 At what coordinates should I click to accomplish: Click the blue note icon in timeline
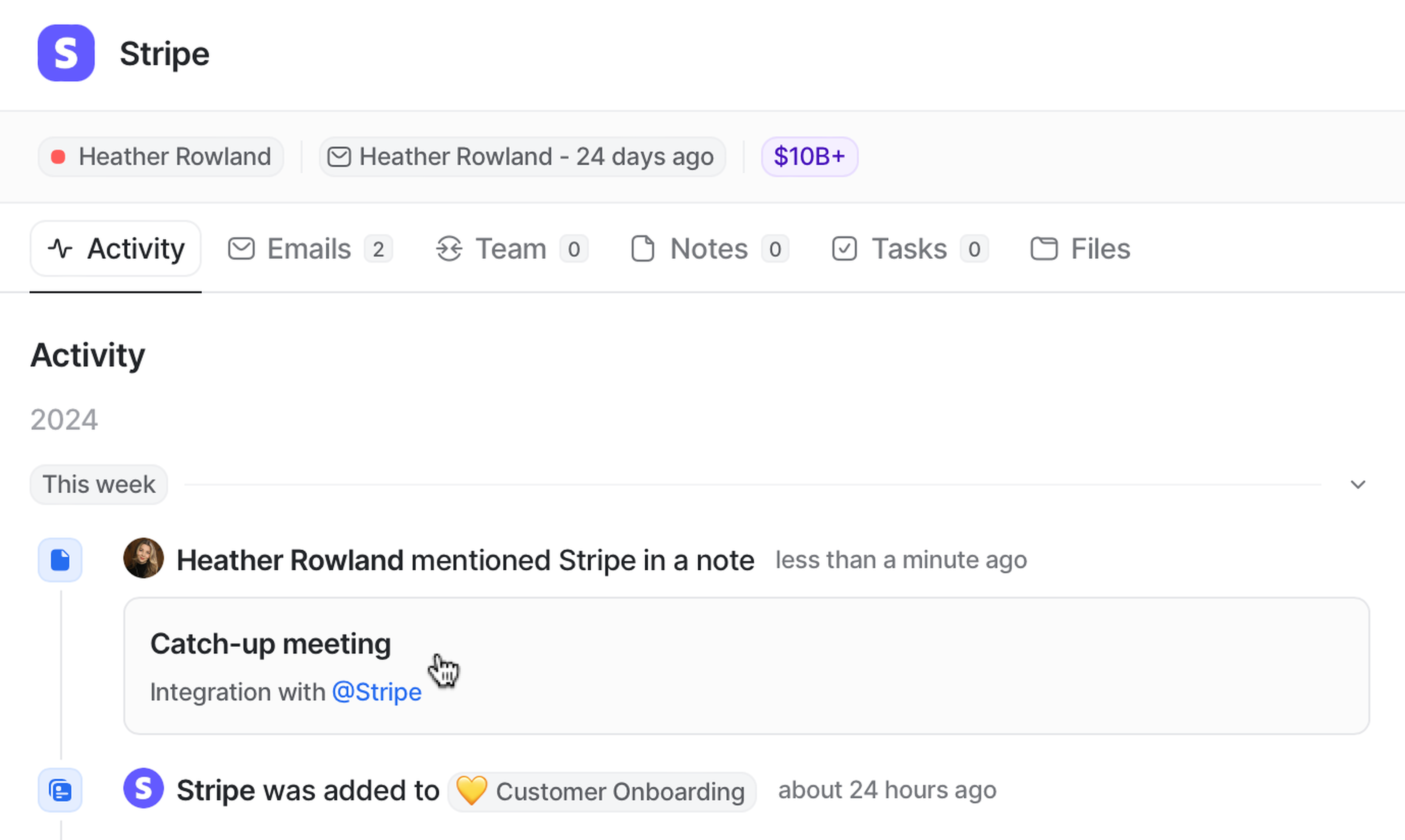60,560
